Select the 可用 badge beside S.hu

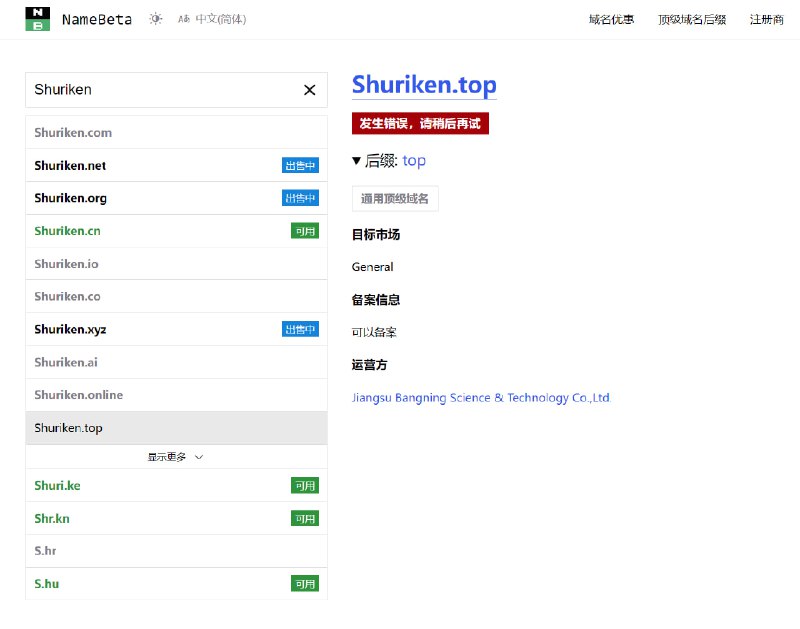304,583
